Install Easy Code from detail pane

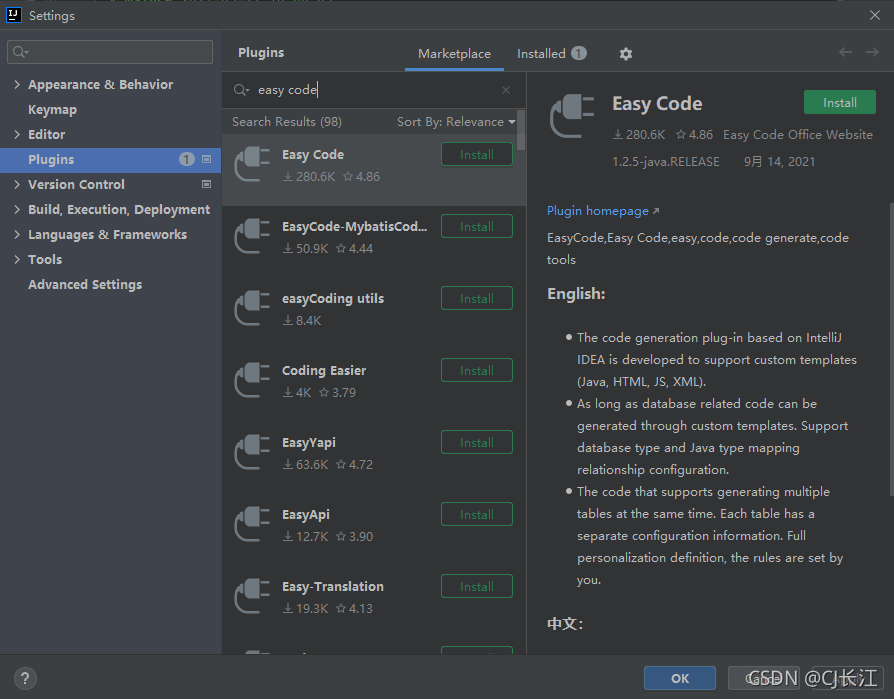(x=840, y=103)
